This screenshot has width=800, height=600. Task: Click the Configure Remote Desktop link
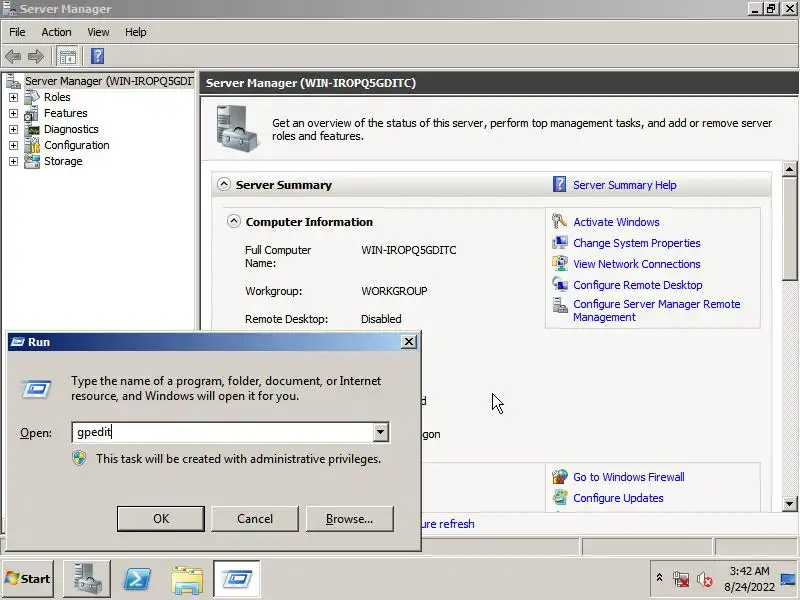tap(637, 285)
